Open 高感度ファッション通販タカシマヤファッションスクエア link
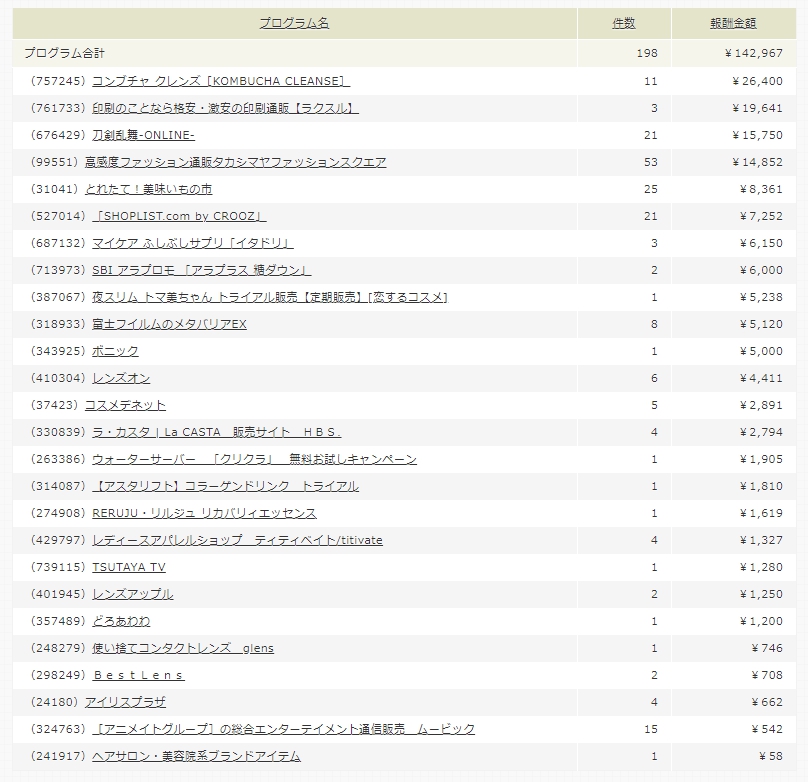The width and height of the screenshot is (808, 782). (x=235, y=162)
